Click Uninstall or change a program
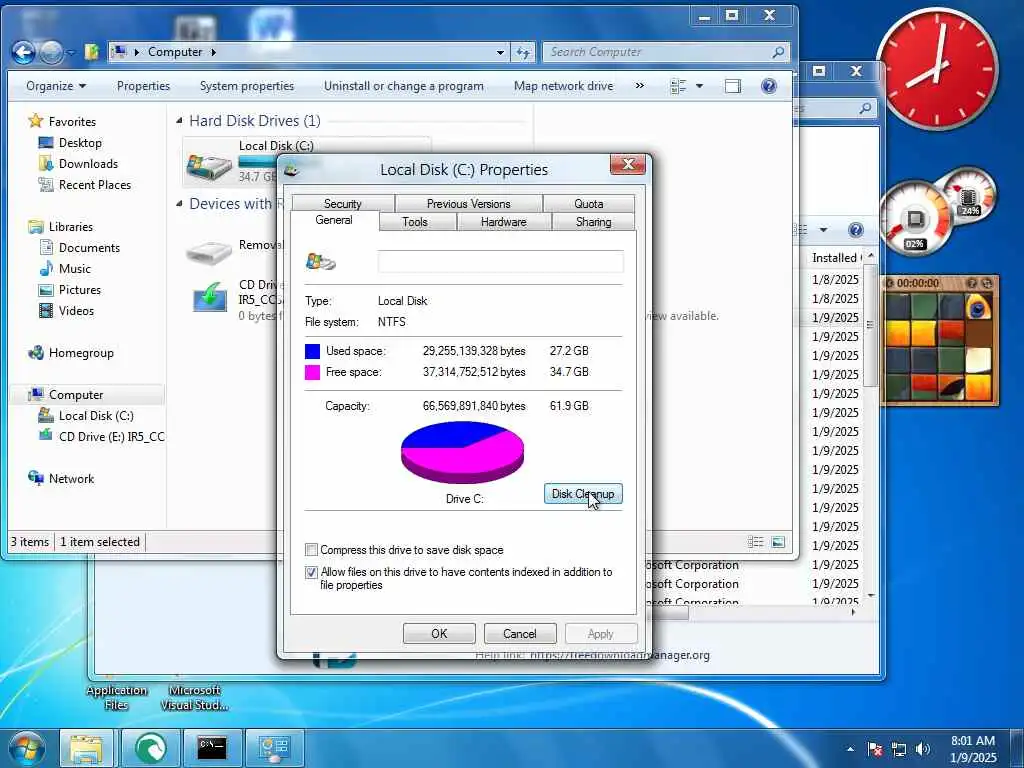 (404, 86)
